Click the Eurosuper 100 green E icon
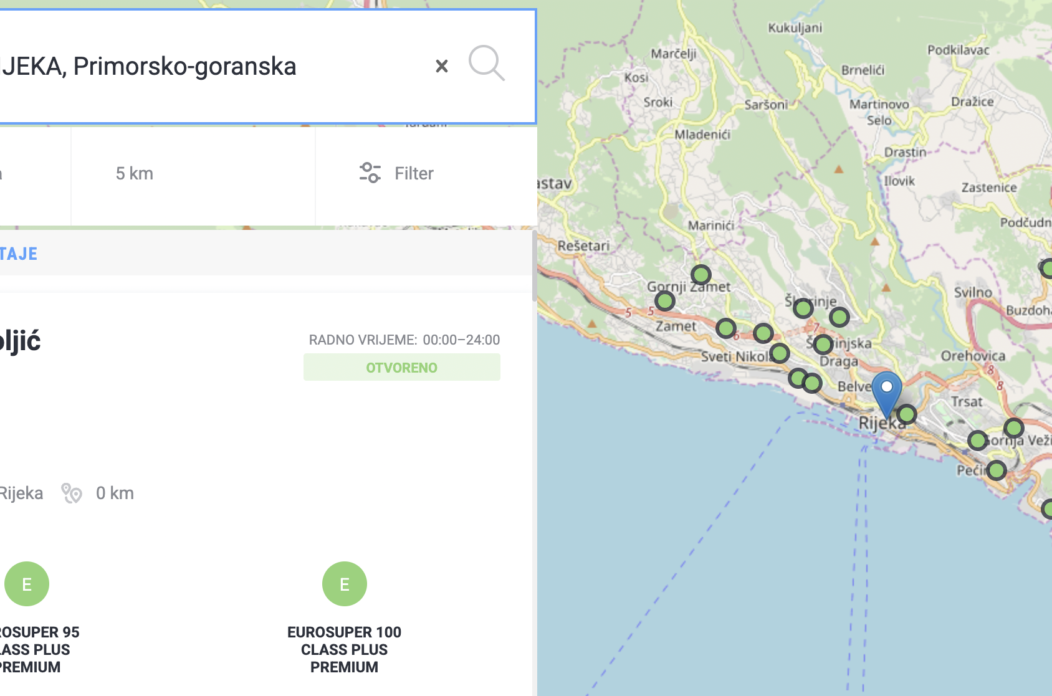The height and width of the screenshot is (696, 1052). tap(344, 584)
